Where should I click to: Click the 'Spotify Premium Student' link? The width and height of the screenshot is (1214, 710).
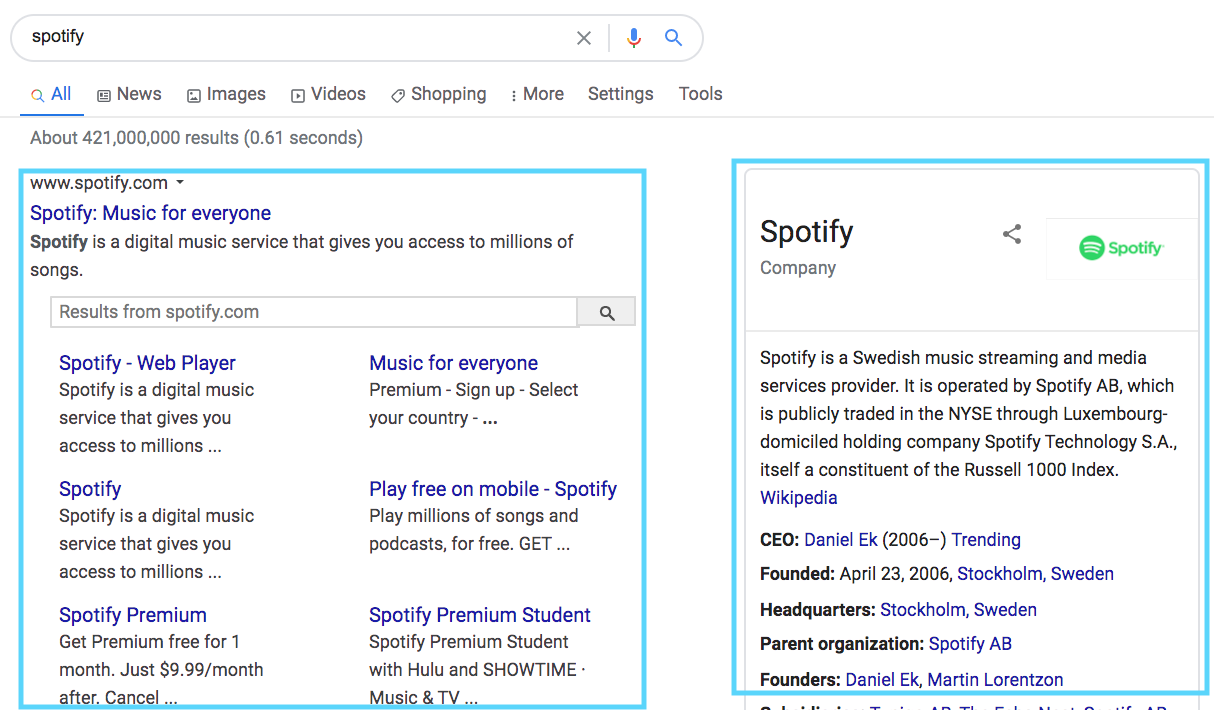point(479,615)
